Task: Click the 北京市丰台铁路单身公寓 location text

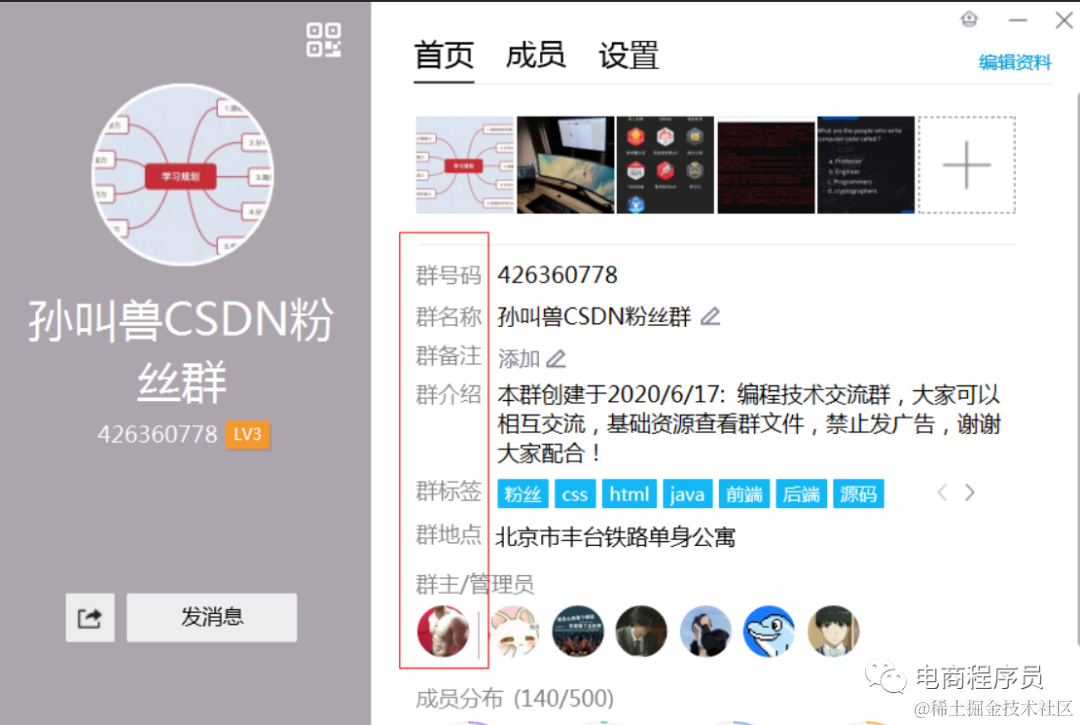Action: coord(616,537)
